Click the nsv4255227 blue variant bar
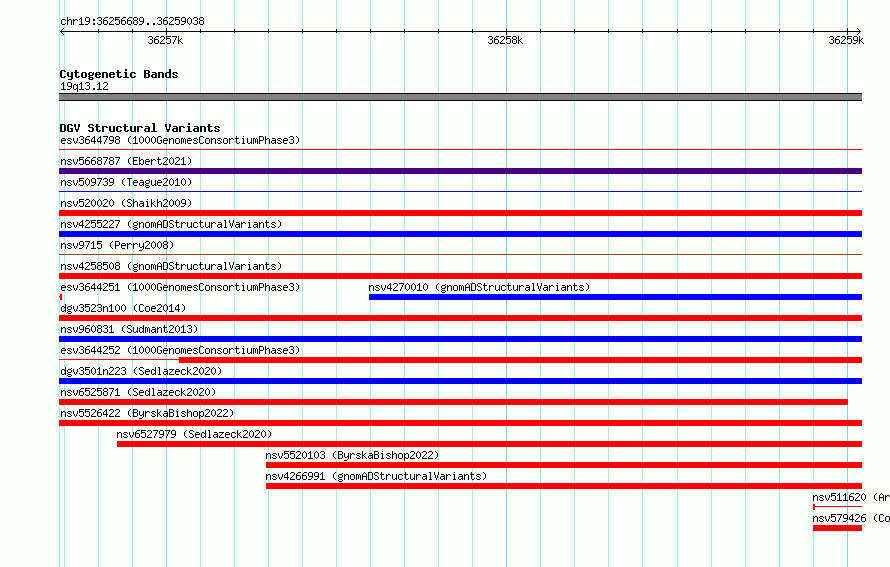Image resolution: width=890 pixels, height=567 pixels. (x=460, y=234)
